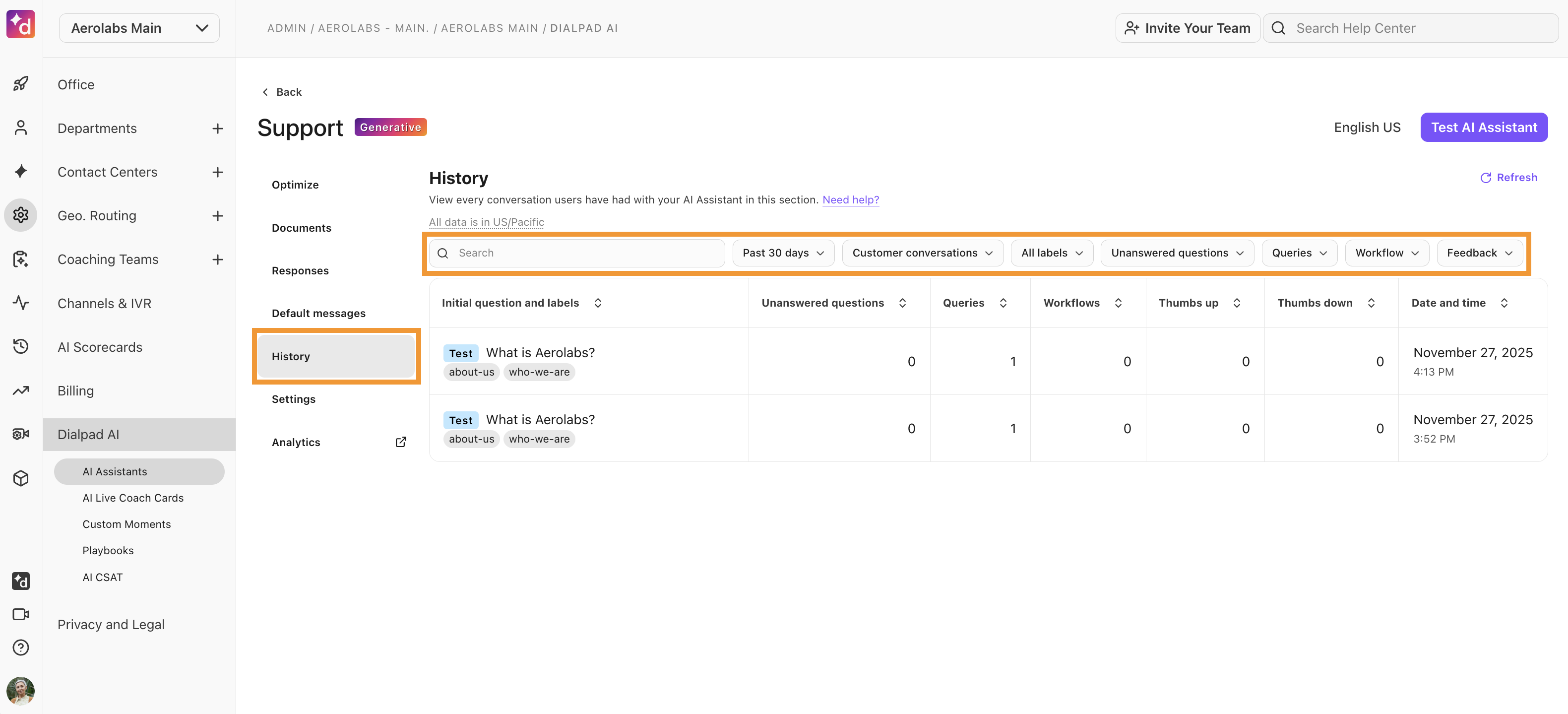Click the Dialpad logo icon
The width and height of the screenshot is (1568, 714).
coord(21,25)
